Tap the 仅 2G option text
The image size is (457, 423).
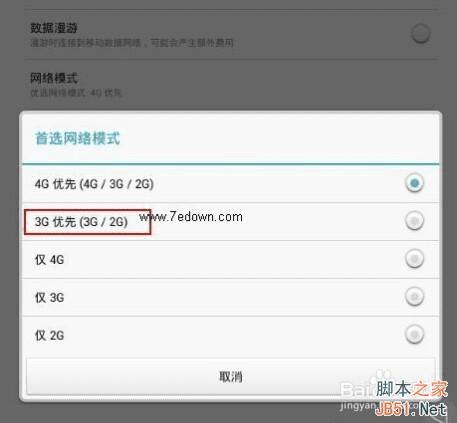pyautogui.click(x=49, y=335)
